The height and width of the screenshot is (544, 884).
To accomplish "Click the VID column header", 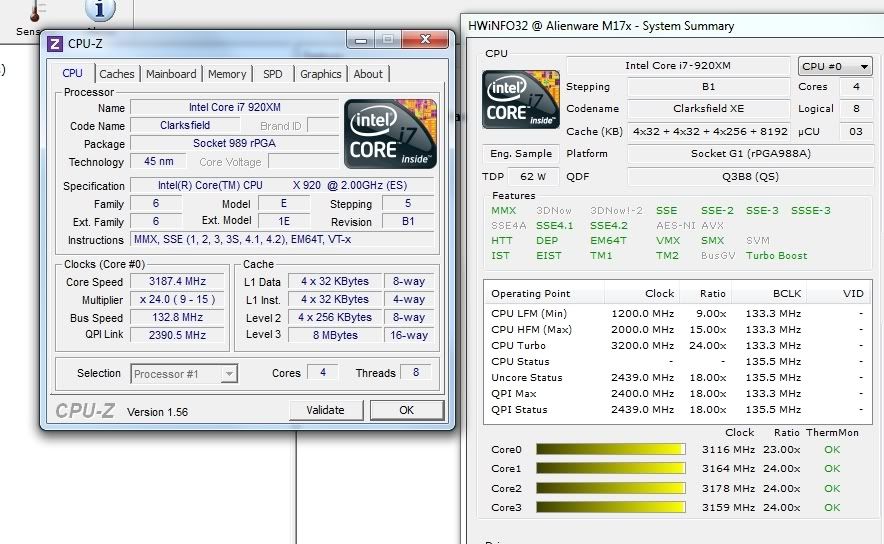I will (x=838, y=294).
